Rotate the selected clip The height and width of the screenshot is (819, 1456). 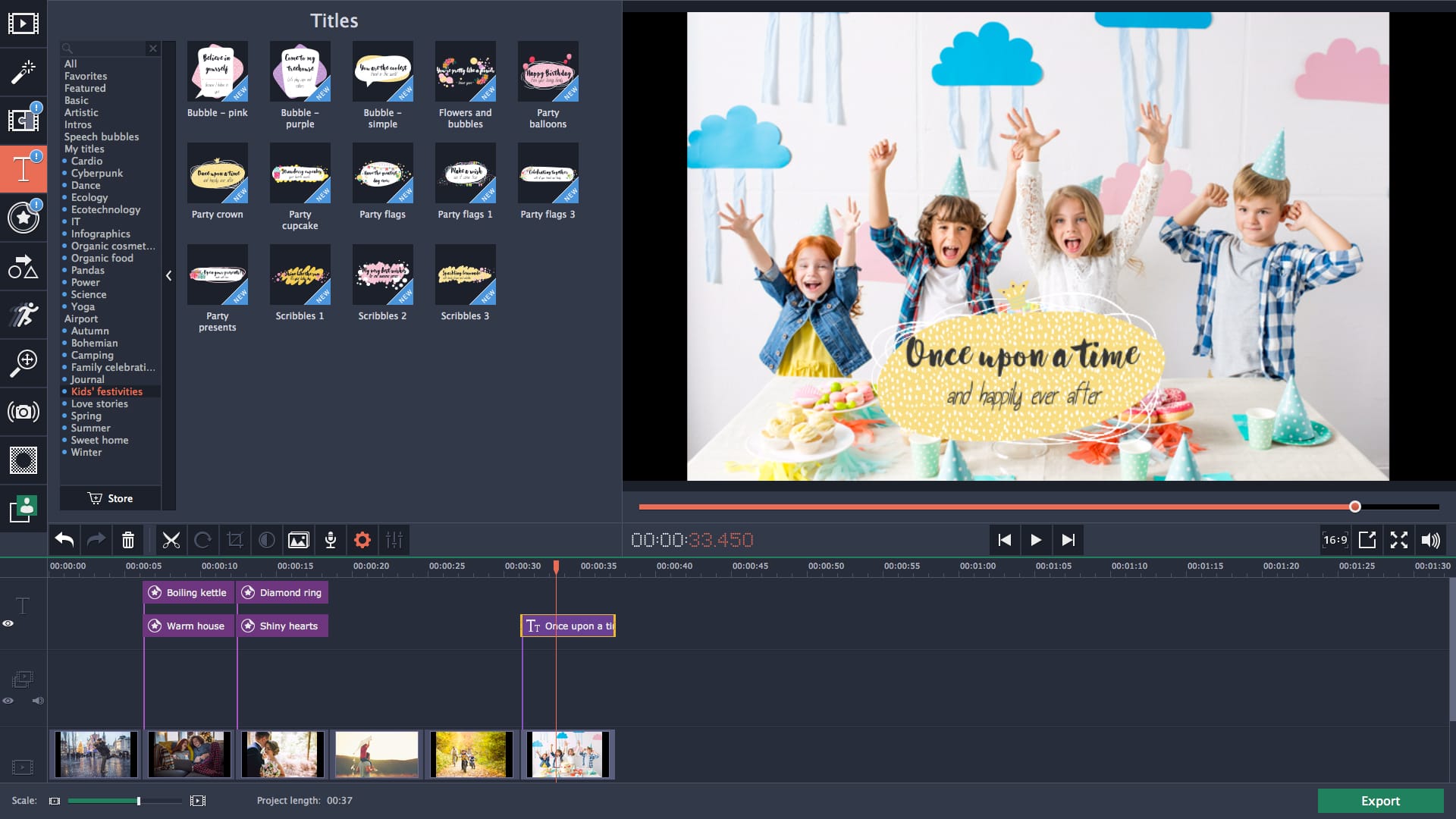tap(203, 540)
